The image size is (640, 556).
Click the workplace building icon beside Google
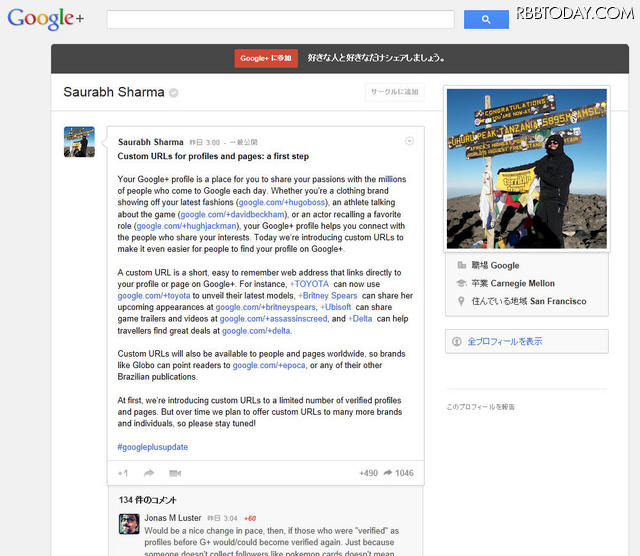click(462, 265)
